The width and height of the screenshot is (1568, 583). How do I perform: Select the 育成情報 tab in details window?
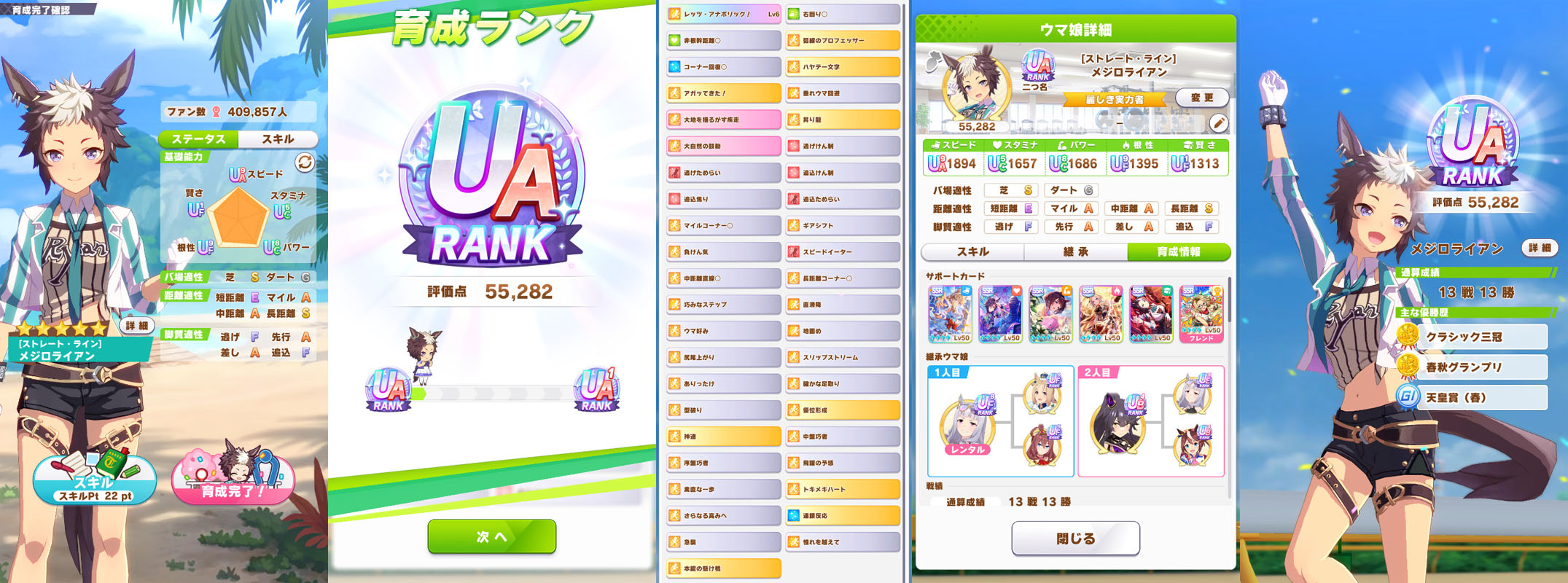tap(1179, 252)
